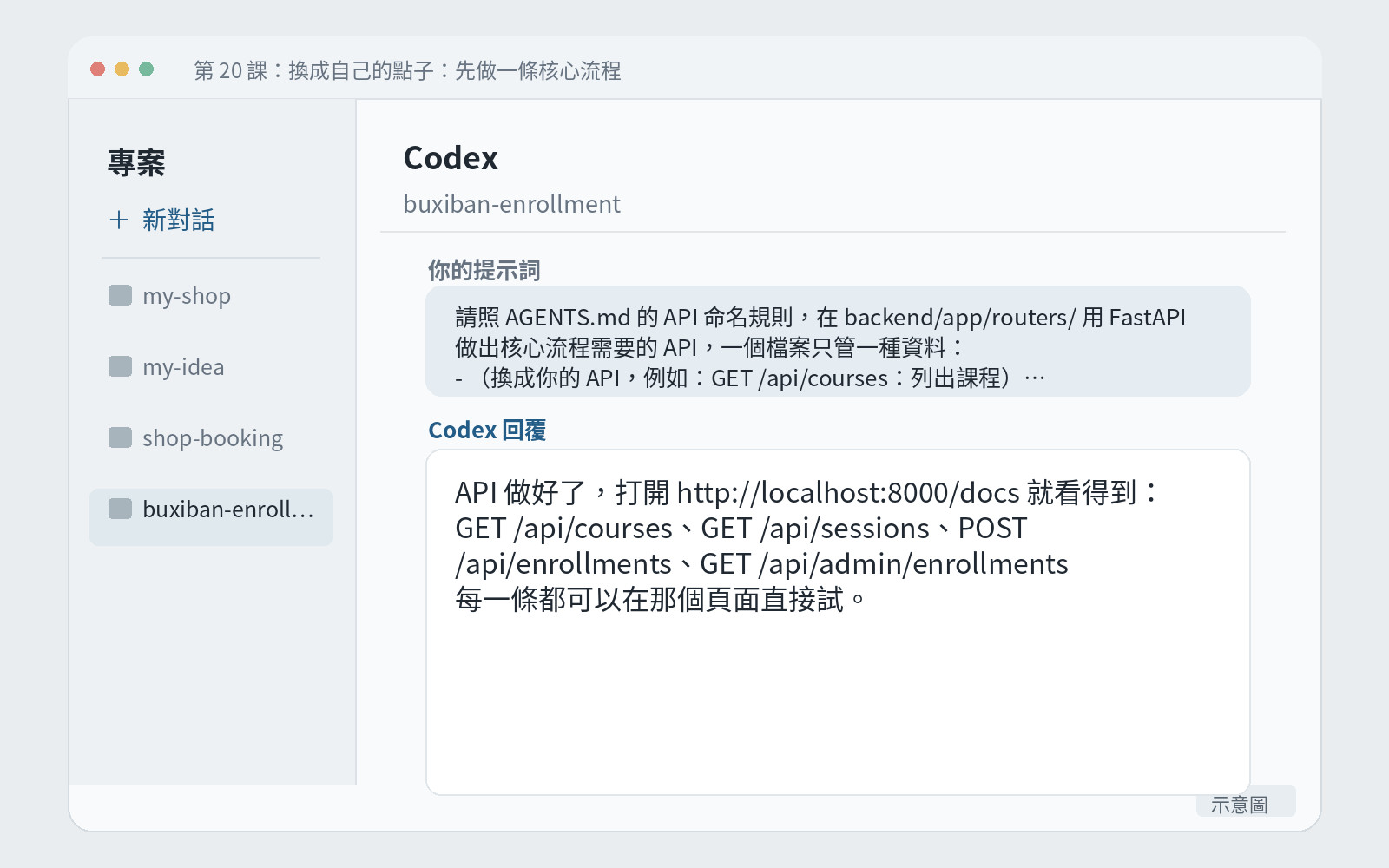Click the buxiban-enrollment subtitle under Codex
This screenshot has width=1389, height=868.
point(512,205)
